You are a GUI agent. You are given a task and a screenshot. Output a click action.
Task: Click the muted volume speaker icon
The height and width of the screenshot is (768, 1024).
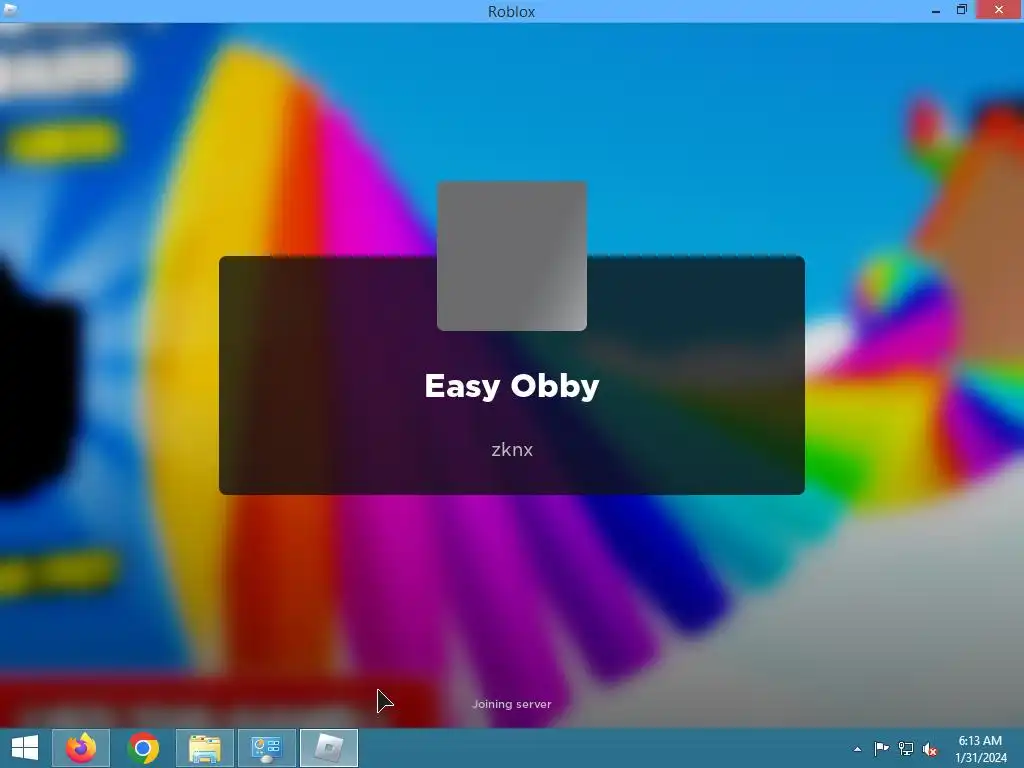pyautogui.click(x=930, y=749)
